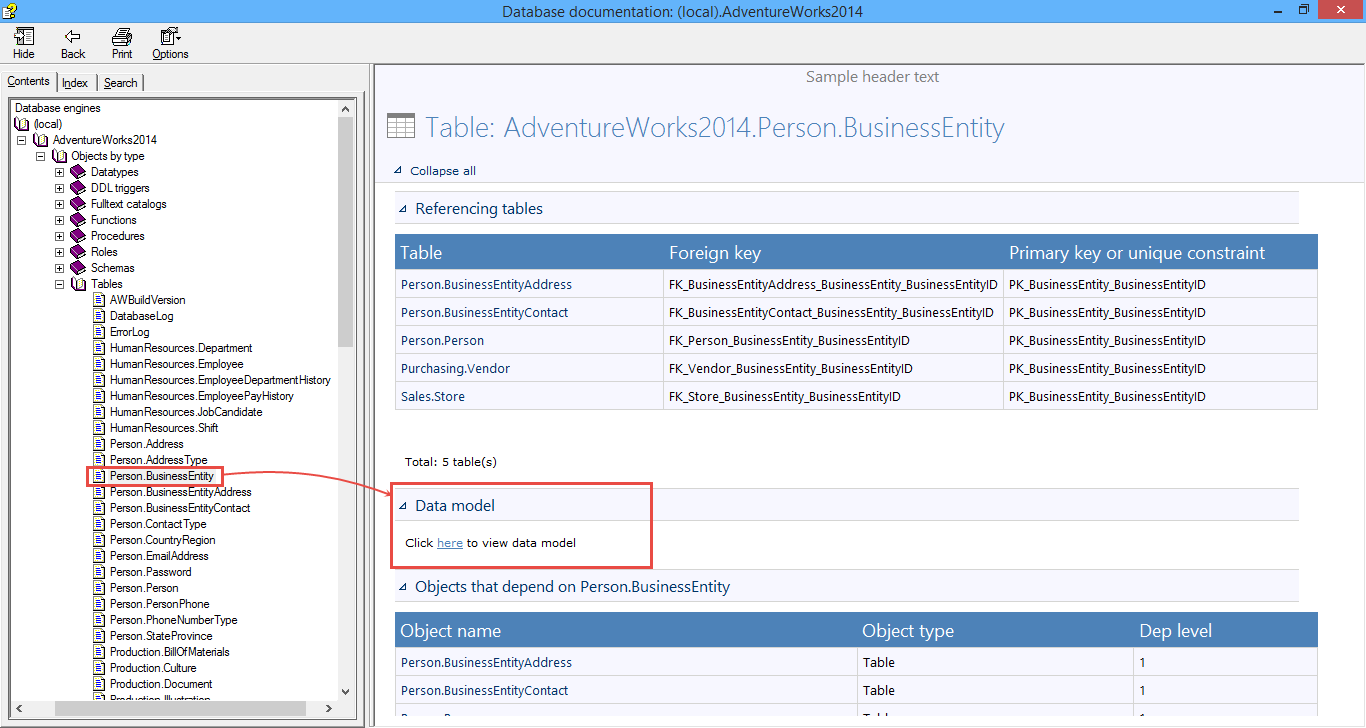Image resolution: width=1366 pixels, height=728 pixels.
Task: Click the Objects by type book icon
Action: click(60, 156)
